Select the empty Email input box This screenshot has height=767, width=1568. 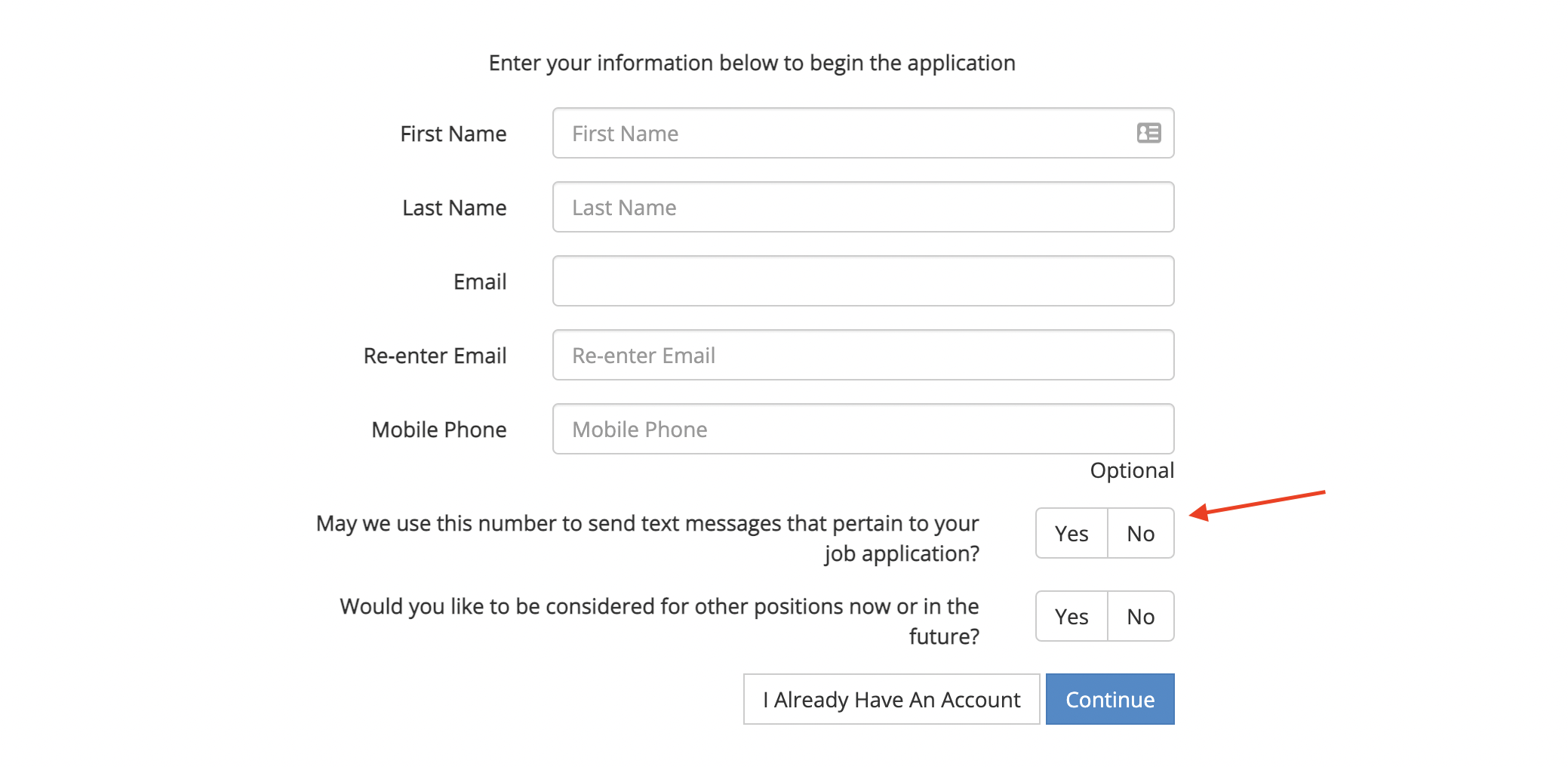pos(862,282)
